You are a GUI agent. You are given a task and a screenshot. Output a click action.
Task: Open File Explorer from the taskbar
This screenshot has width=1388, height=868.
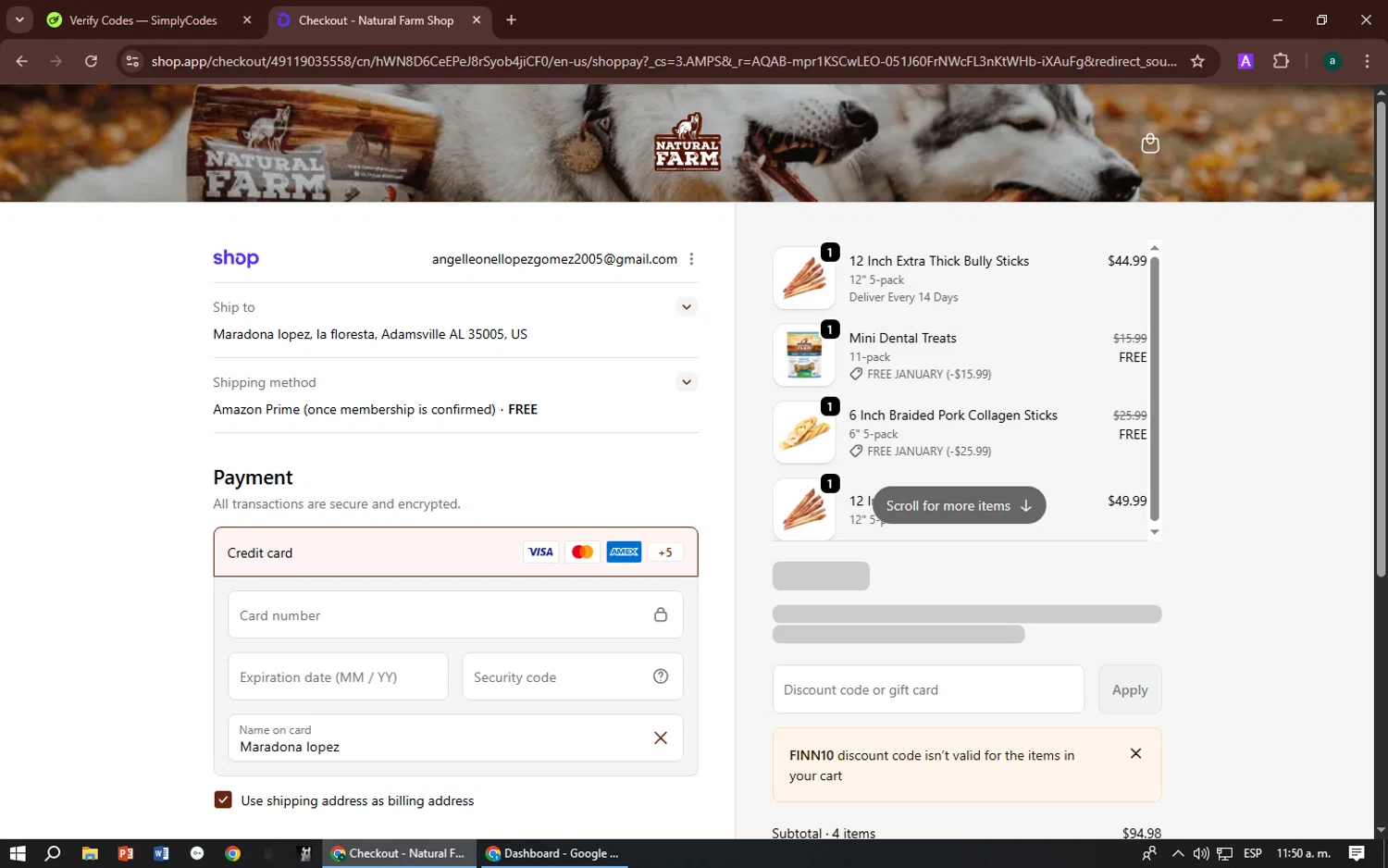coord(90,853)
